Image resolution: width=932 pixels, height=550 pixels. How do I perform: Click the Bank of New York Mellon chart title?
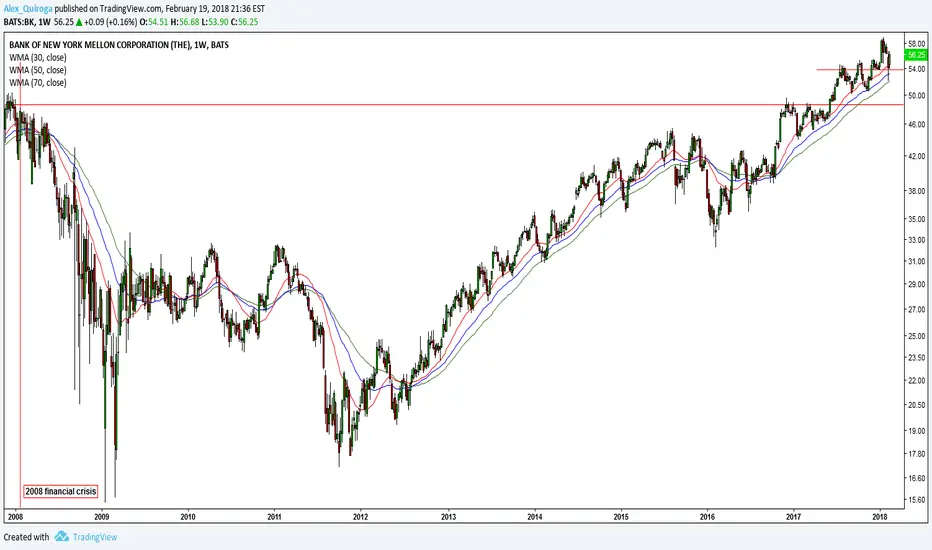[x=119, y=45]
